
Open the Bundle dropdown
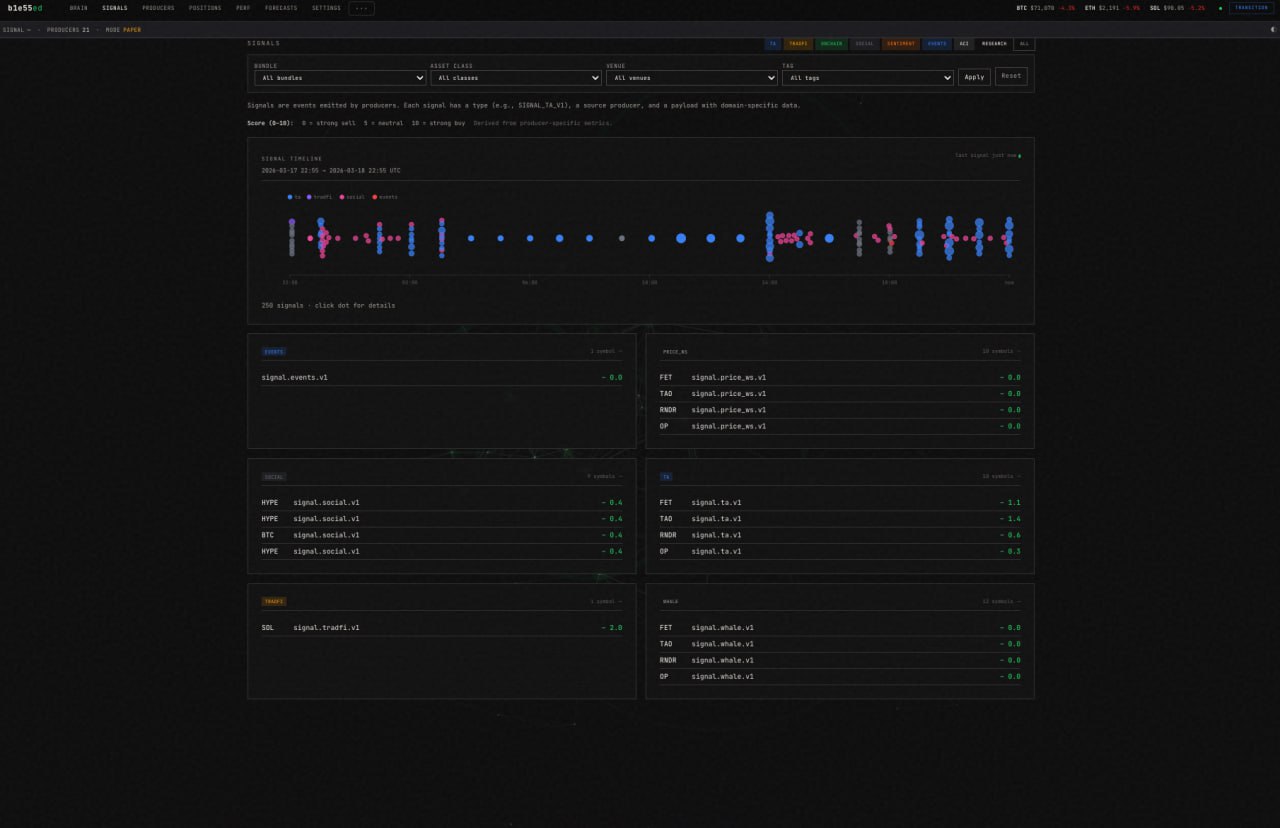[x=340, y=77]
